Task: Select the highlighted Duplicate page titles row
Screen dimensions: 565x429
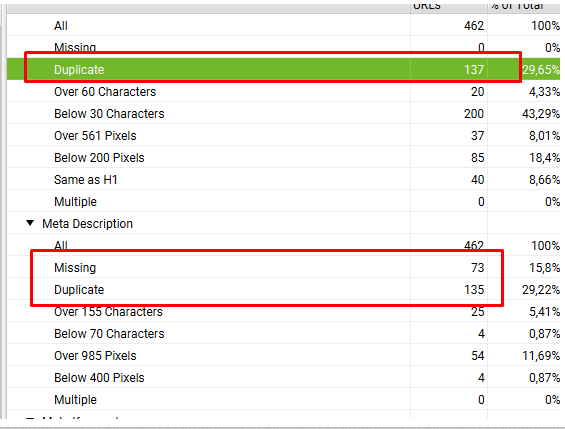Action: (283, 69)
